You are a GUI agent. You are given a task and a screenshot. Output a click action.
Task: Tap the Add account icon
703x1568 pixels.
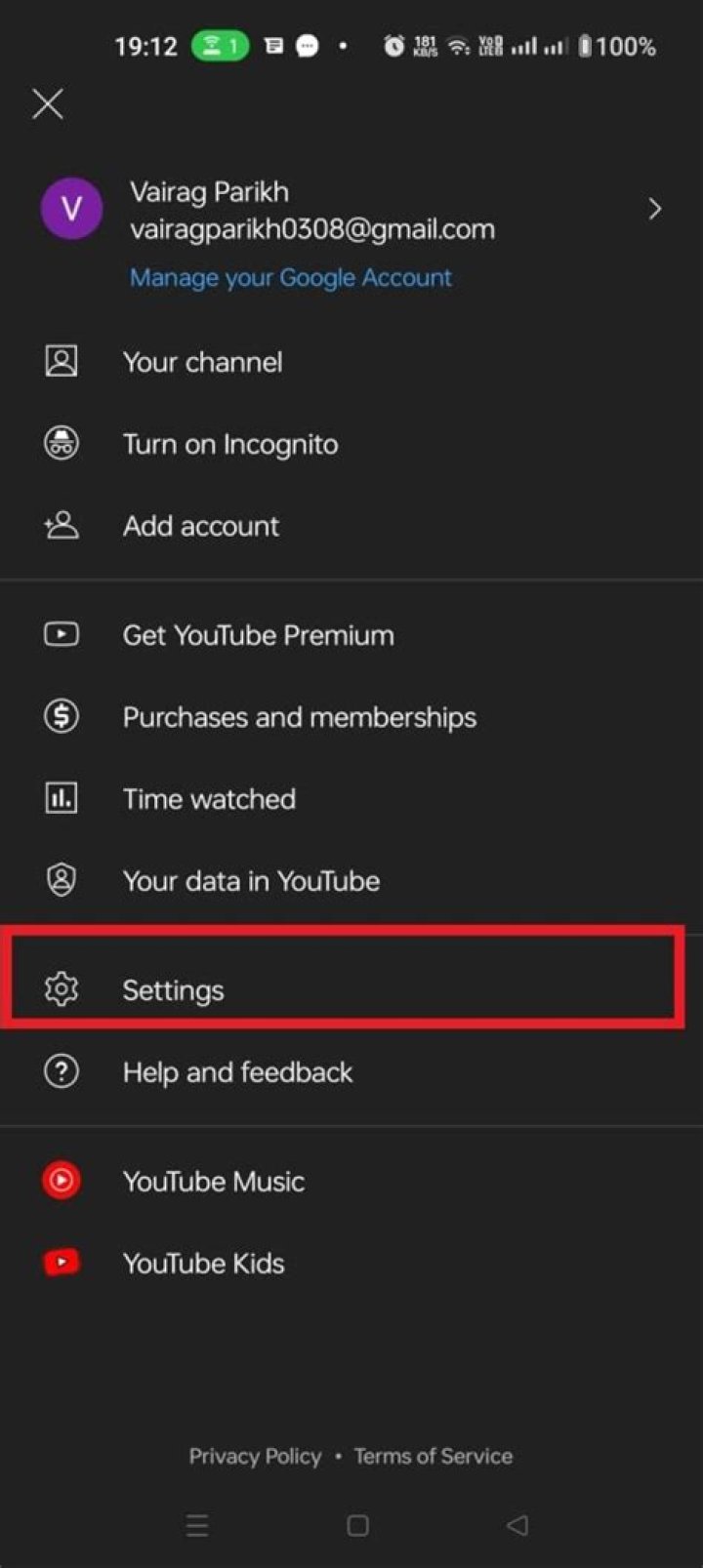61,525
